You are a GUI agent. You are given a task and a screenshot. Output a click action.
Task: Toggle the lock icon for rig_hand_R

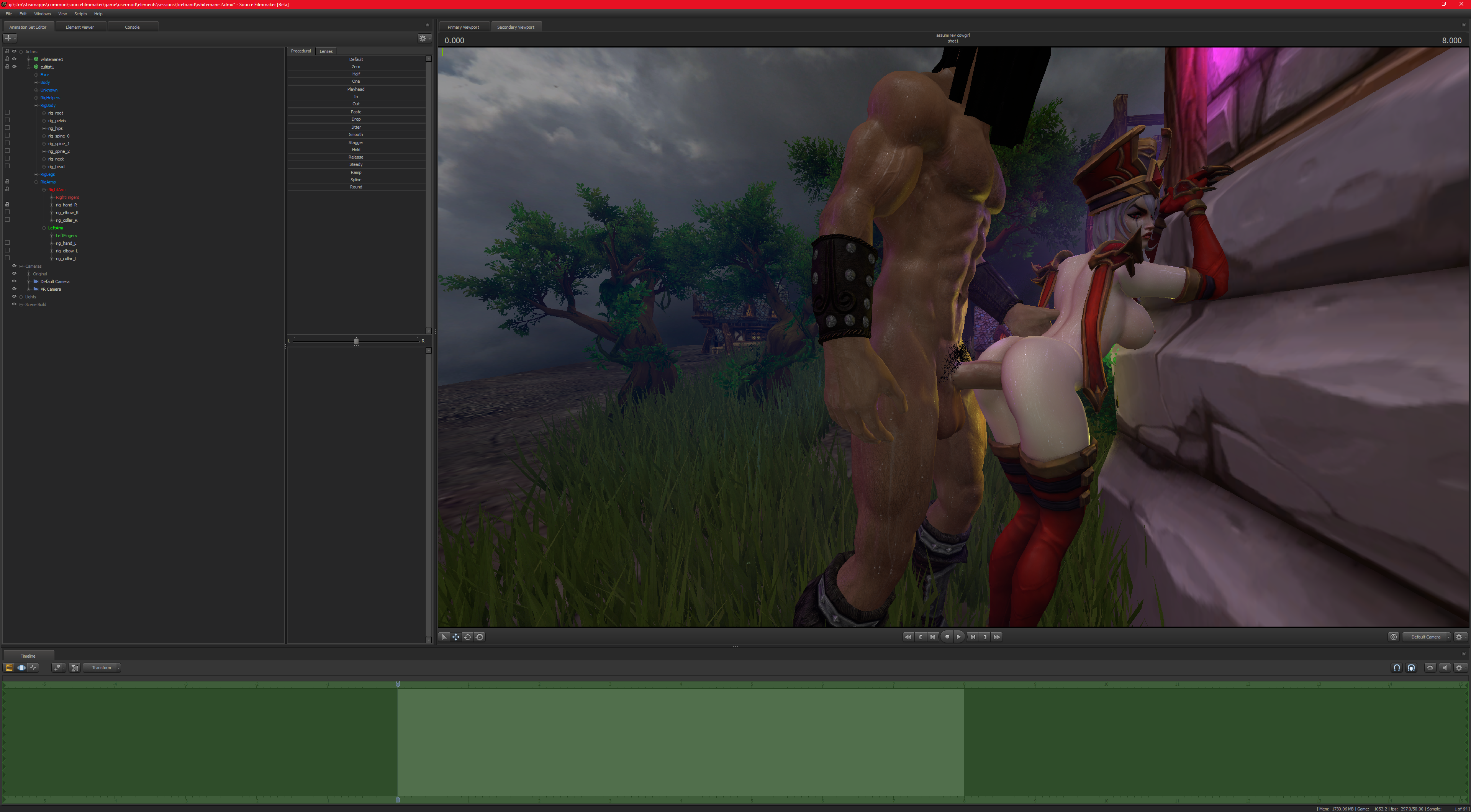coord(7,205)
